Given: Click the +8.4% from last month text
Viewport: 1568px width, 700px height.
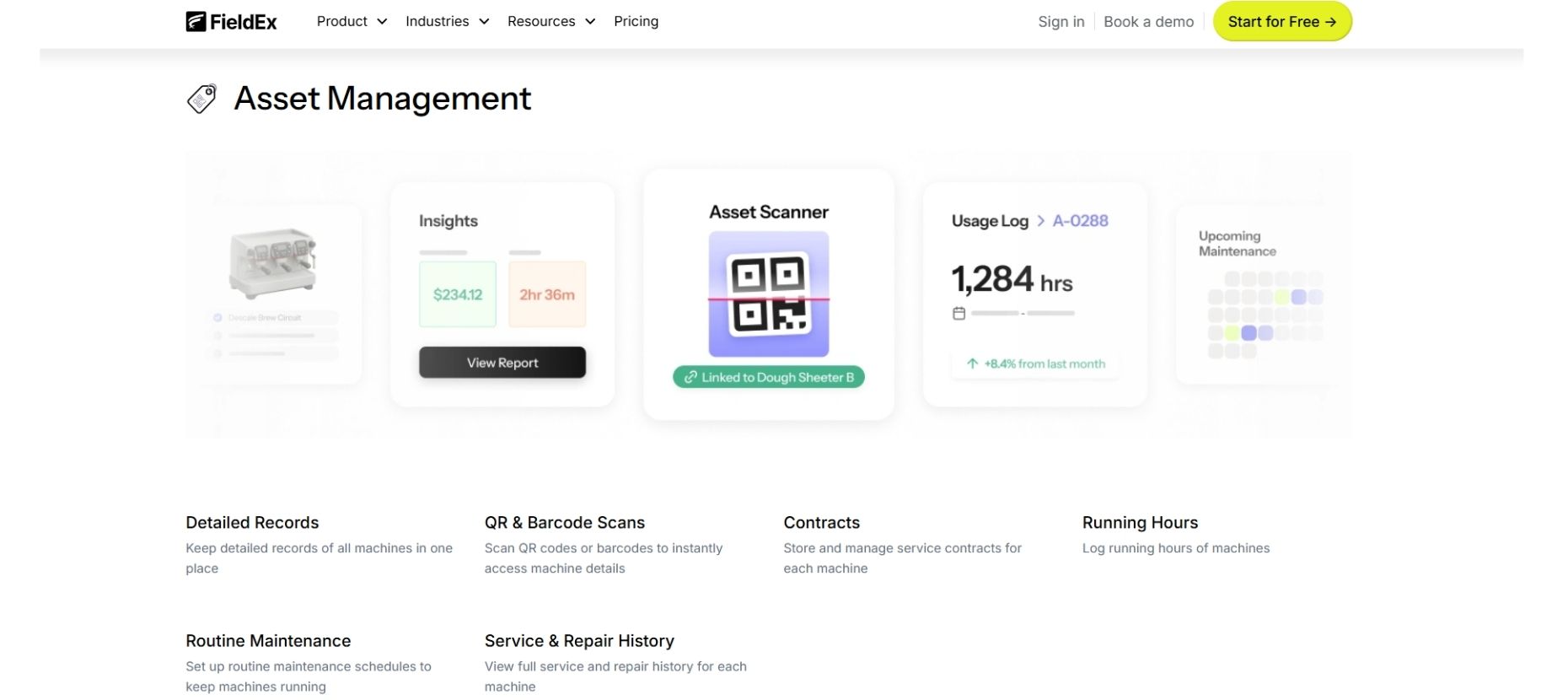Looking at the screenshot, I should (1044, 363).
